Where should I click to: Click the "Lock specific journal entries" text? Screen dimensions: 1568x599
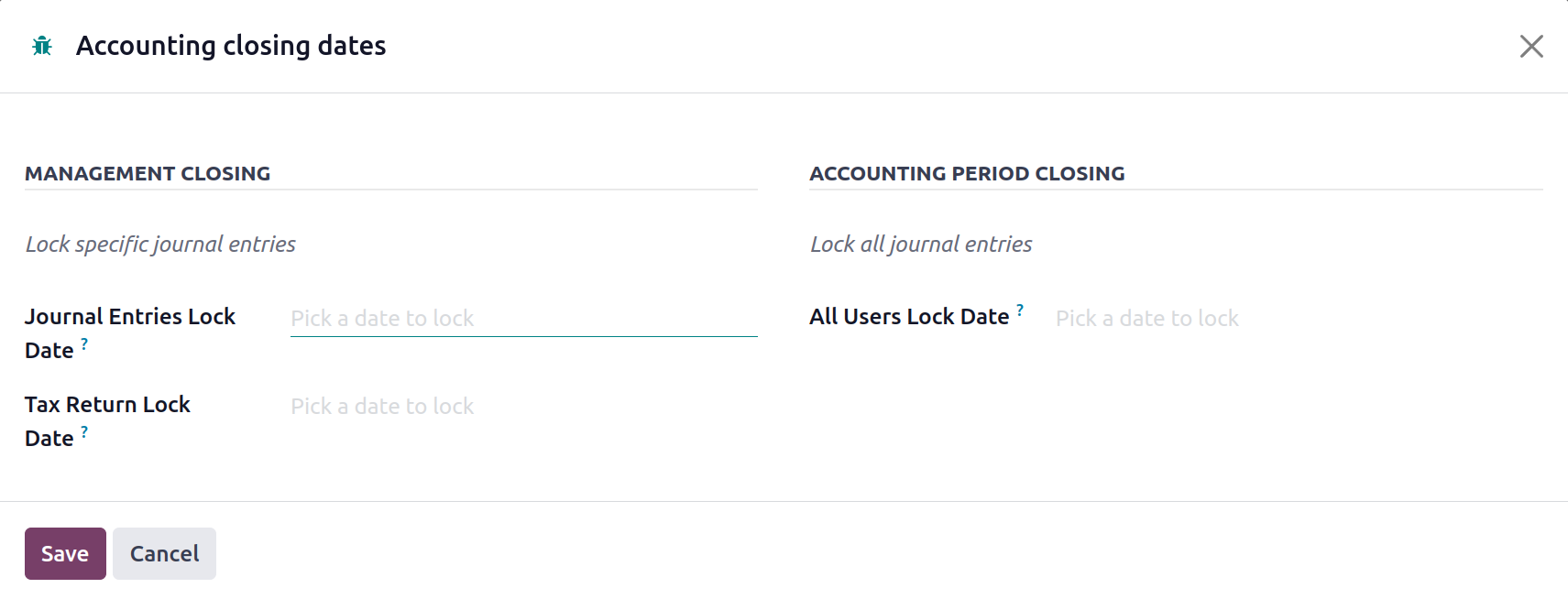coord(160,245)
